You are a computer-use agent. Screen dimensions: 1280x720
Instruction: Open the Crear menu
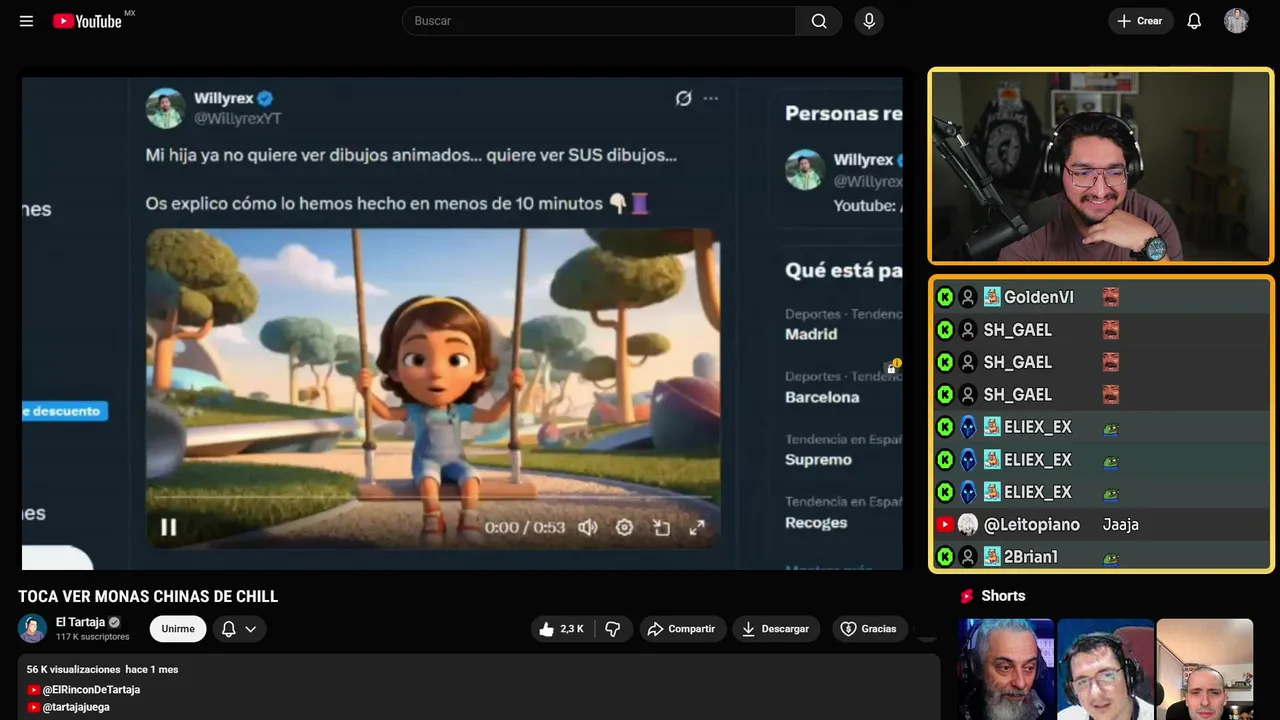pyautogui.click(x=1140, y=21)
